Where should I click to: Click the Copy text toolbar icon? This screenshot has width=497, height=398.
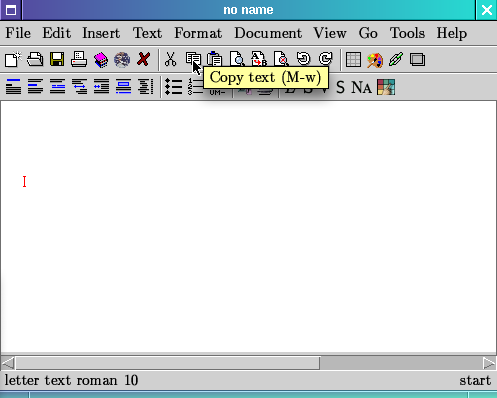point(193,59)
